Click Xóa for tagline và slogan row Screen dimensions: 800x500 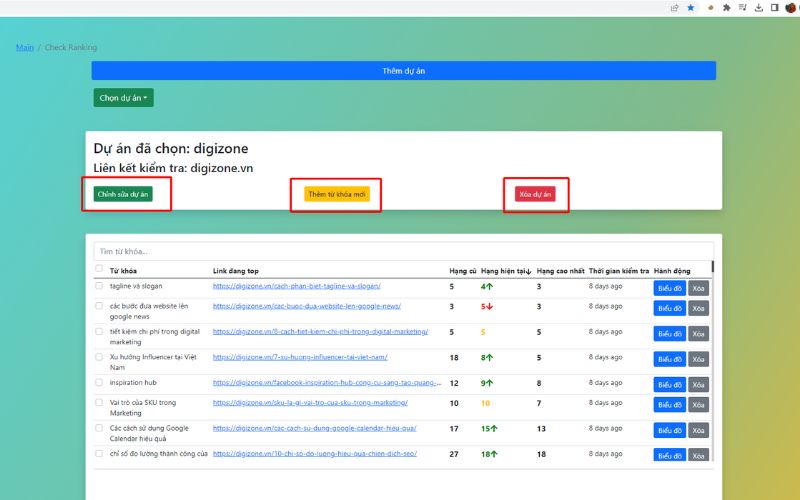point(698,288)
